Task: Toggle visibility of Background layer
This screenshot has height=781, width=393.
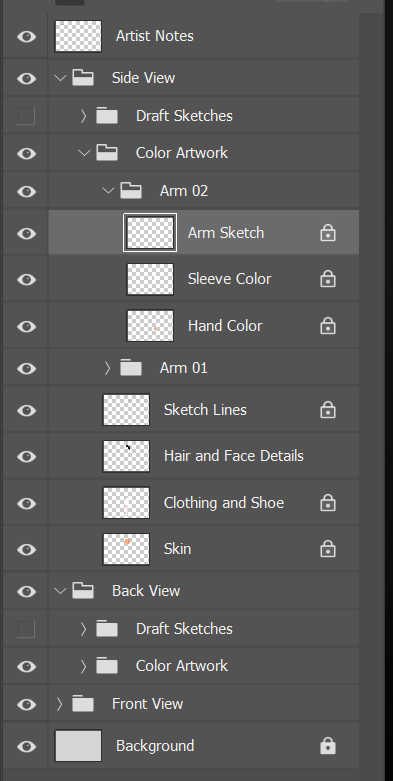Action: (26, 746)
